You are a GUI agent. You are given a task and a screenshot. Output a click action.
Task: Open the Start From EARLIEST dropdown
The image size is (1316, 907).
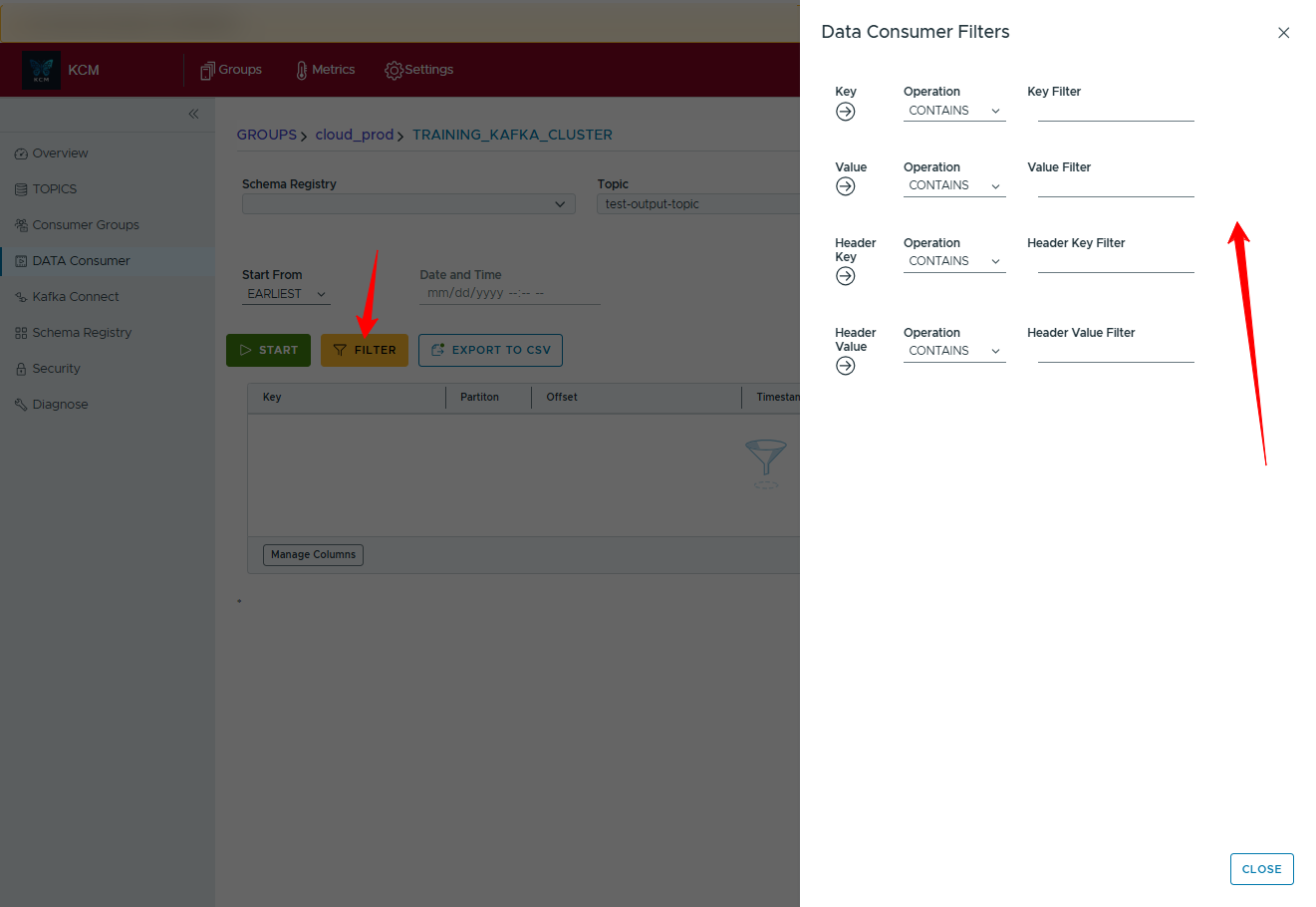285,294
